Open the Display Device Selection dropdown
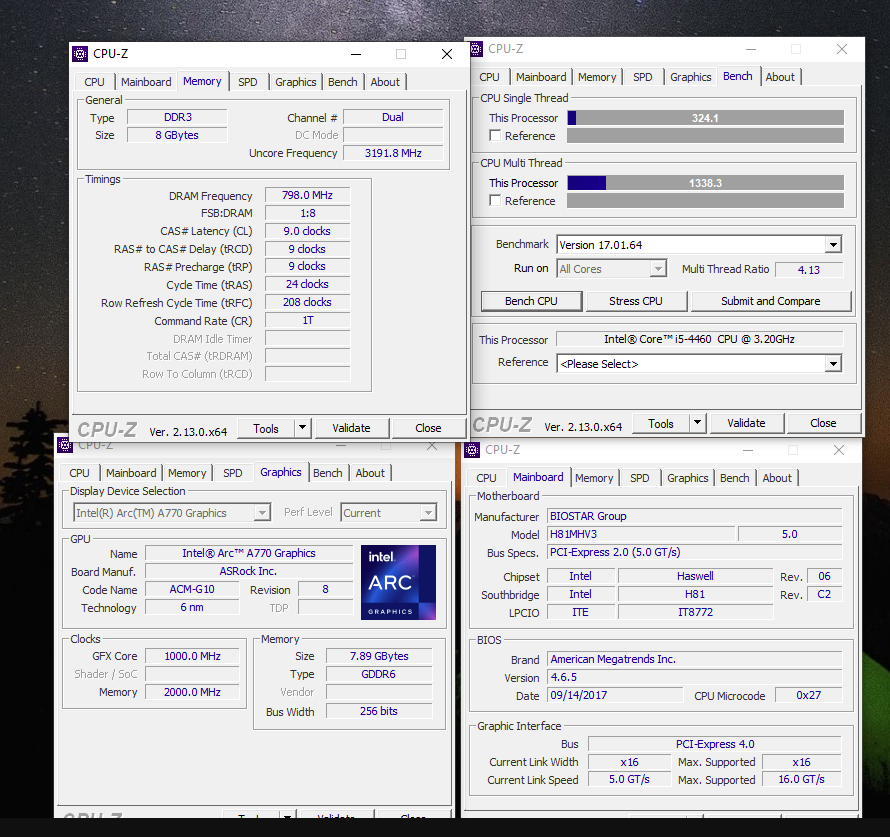The width and height of the screenshot is (890, 837). point(262,513)
